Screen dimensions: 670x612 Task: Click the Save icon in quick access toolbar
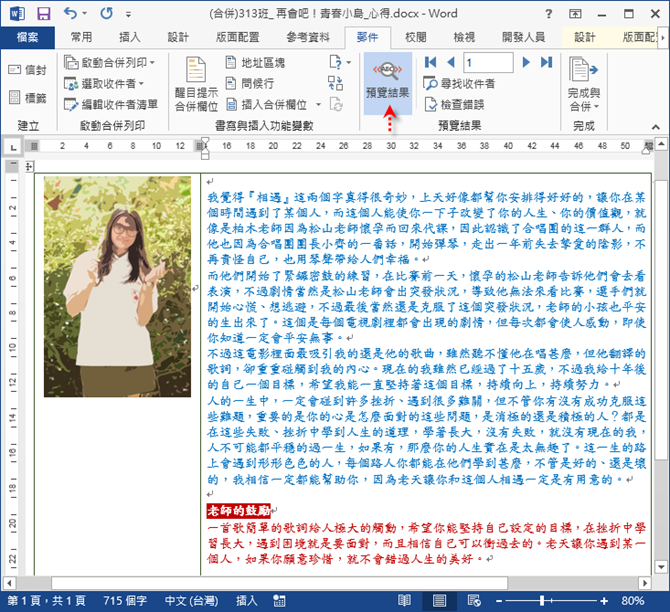44,14
